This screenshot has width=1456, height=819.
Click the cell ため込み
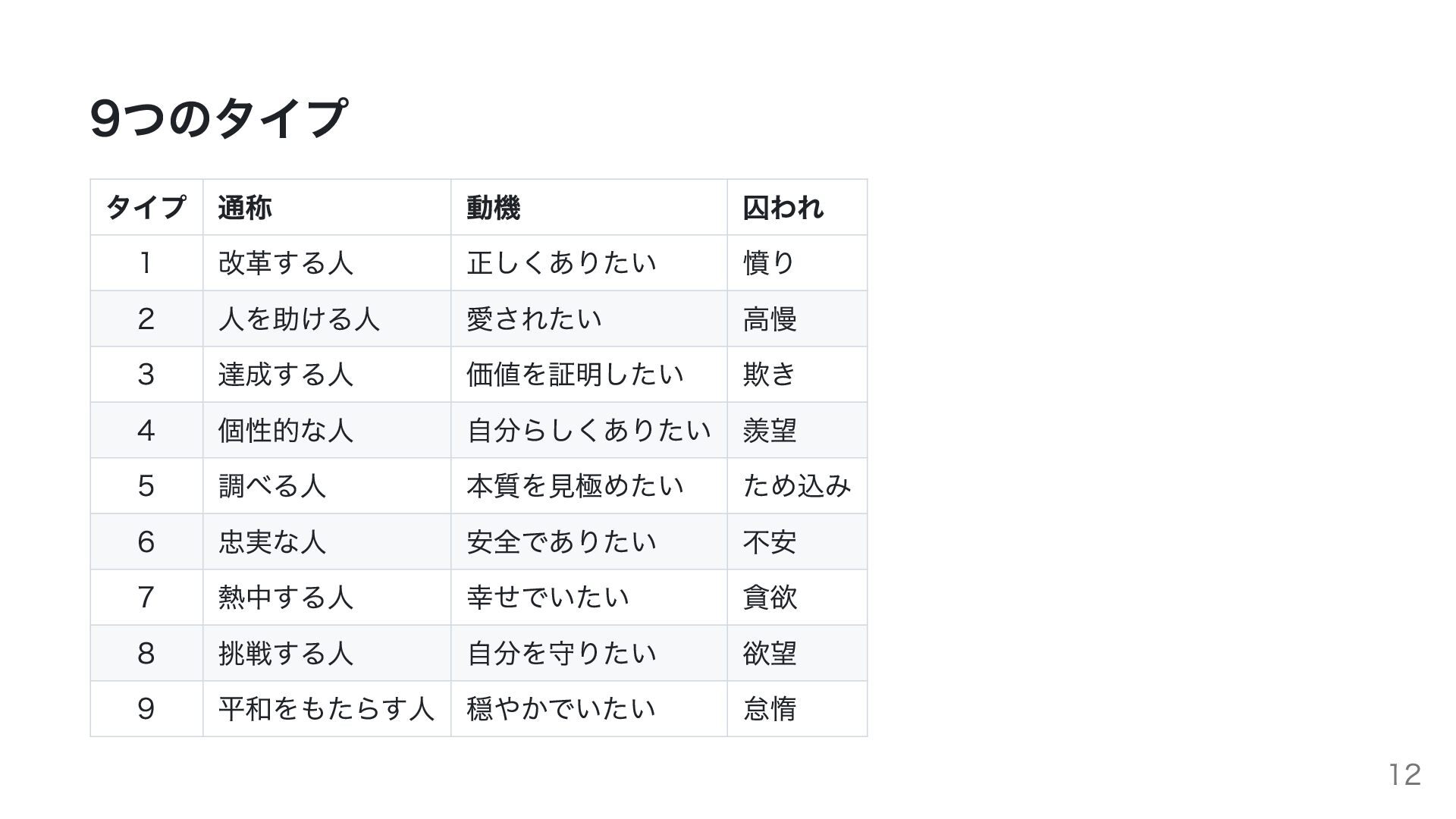point(797,486)
